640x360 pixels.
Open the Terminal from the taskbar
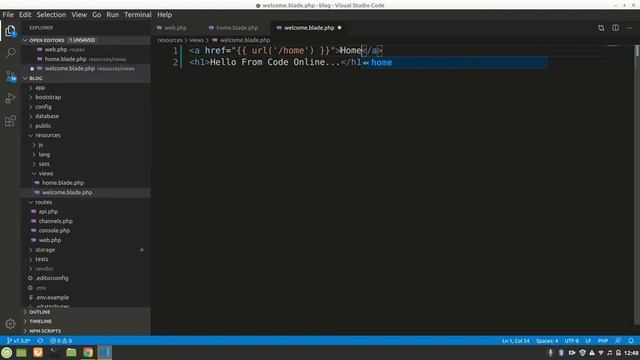54,352
